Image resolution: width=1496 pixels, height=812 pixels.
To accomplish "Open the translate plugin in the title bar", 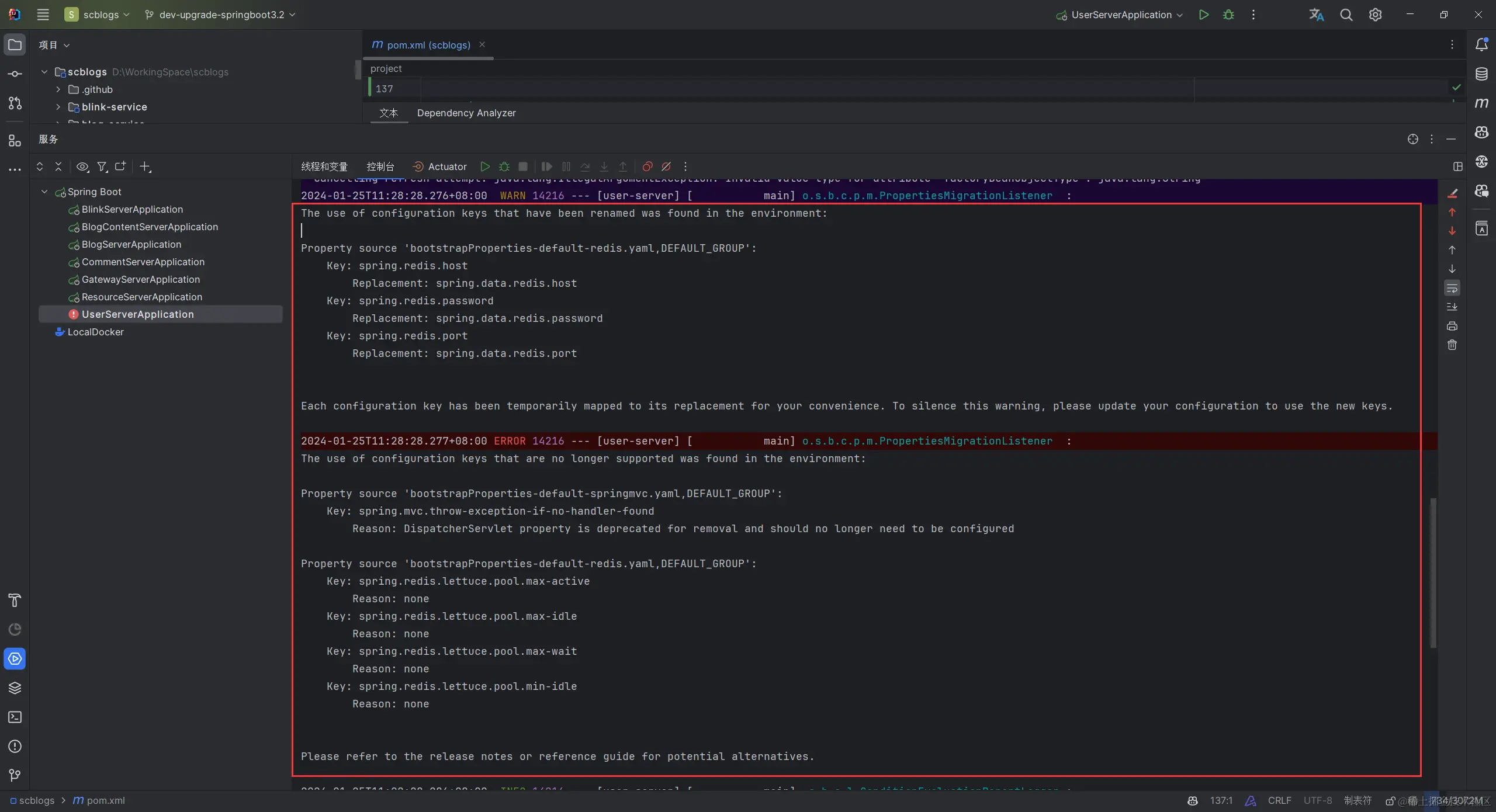I will (1317, 15).
